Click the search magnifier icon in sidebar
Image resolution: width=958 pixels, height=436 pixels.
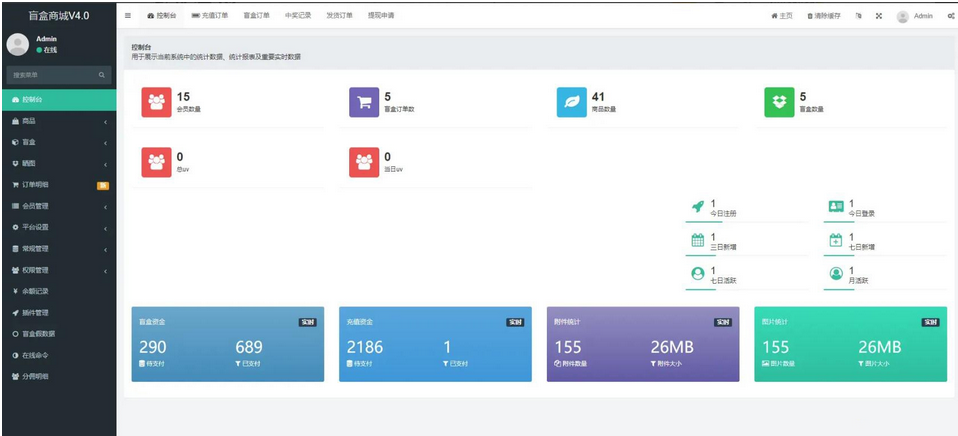tap(102, 75)
